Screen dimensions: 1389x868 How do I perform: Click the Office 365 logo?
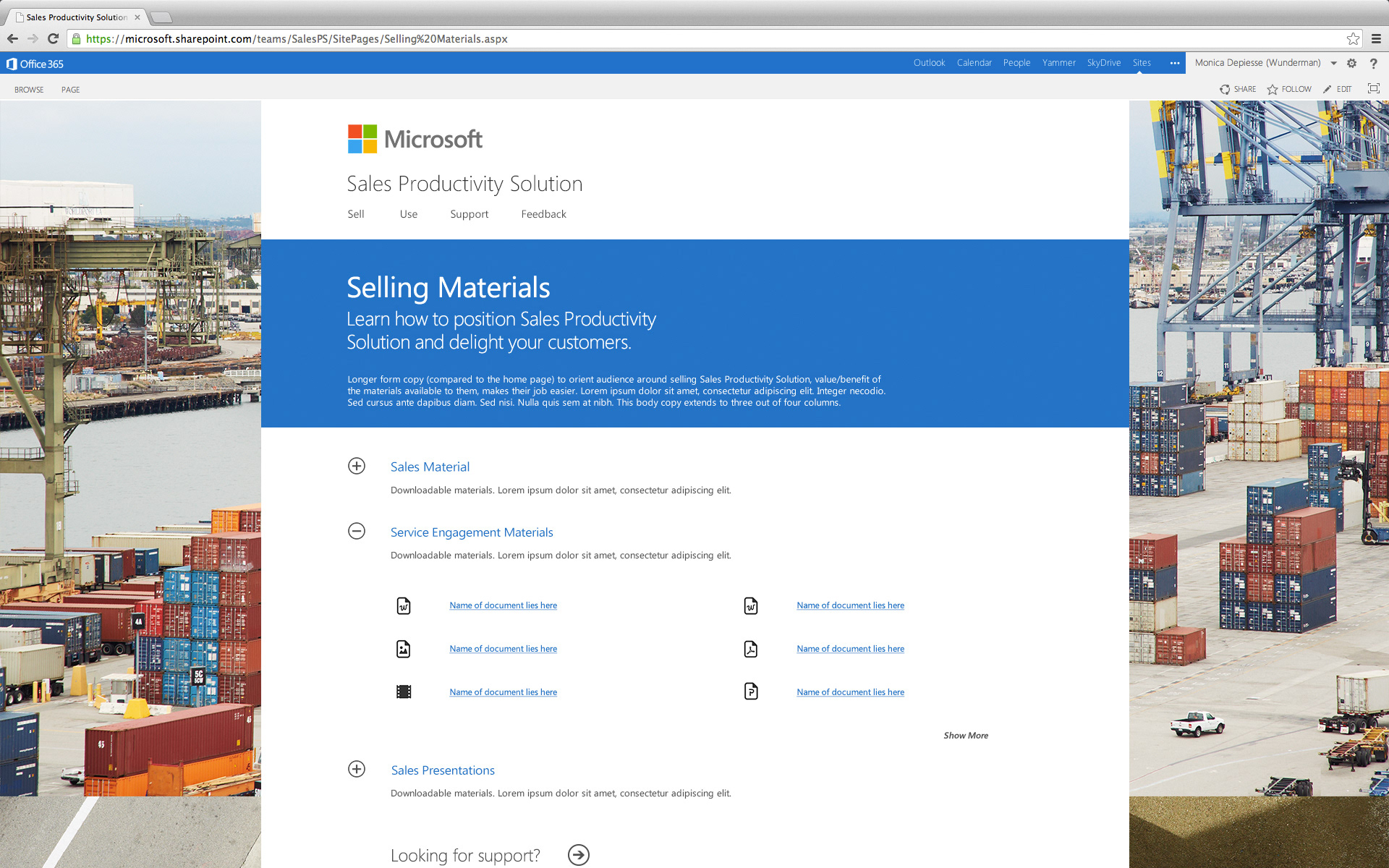[x=35, y=64]
